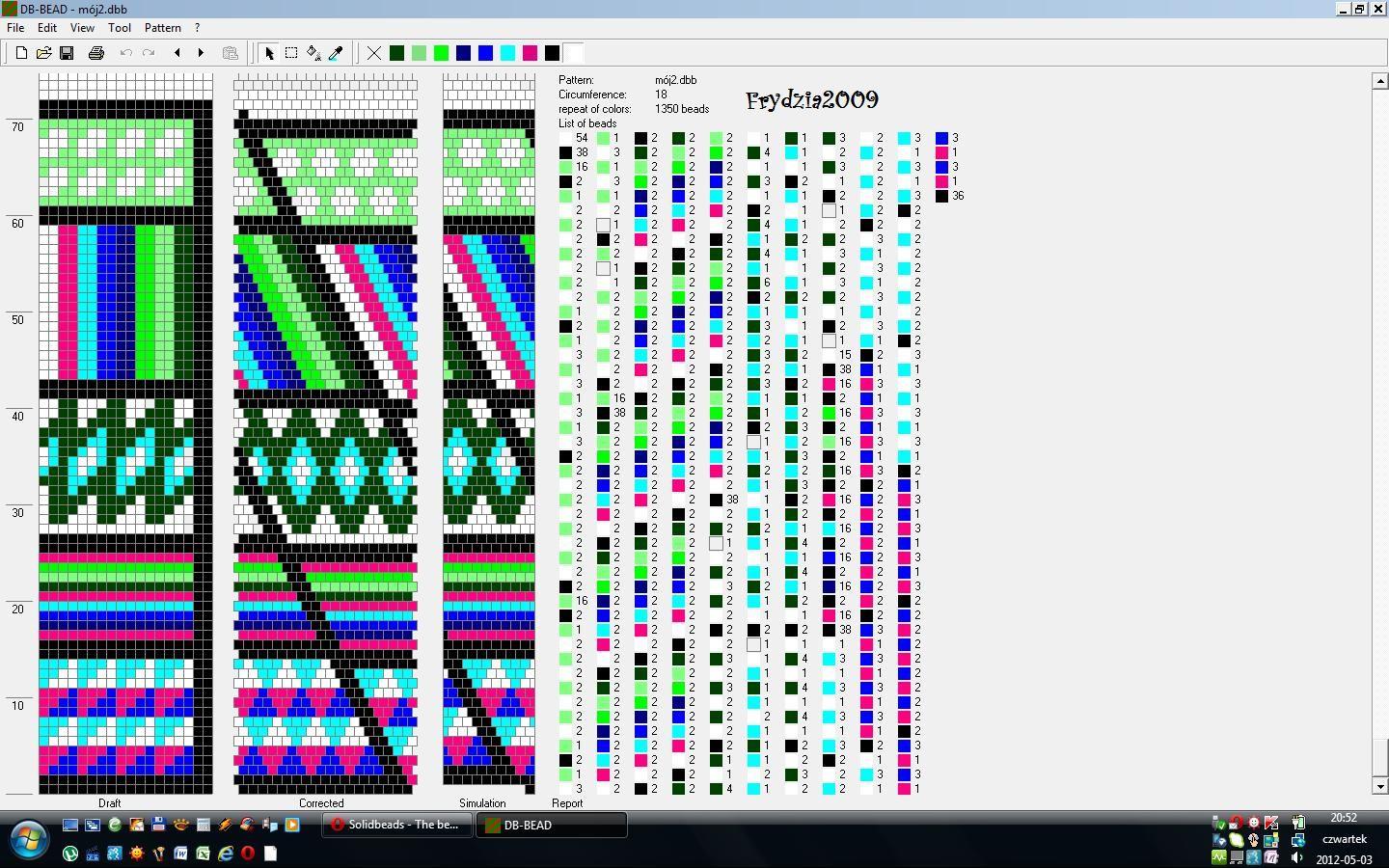Pick the magenta palette color

(530, 53)
